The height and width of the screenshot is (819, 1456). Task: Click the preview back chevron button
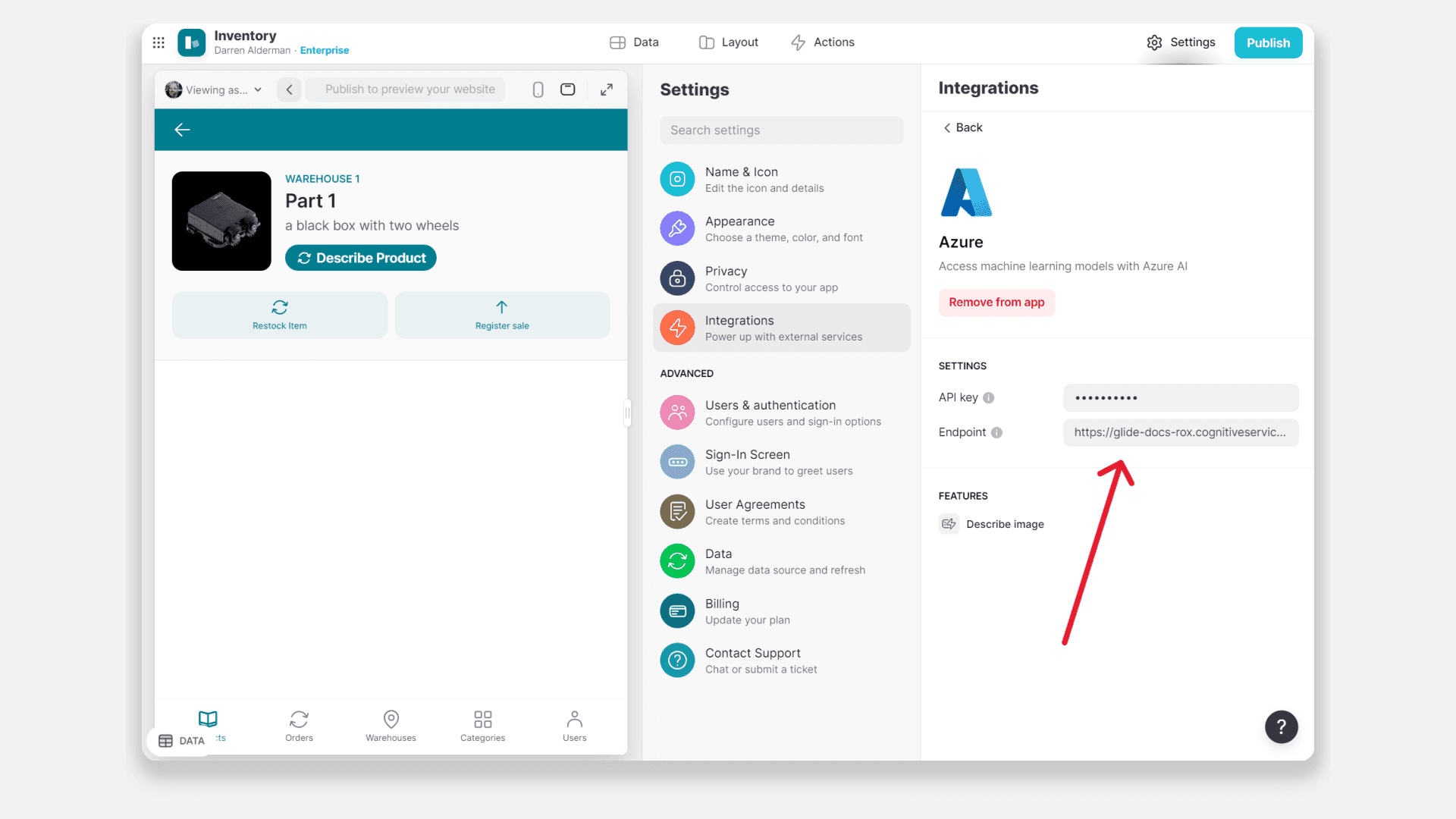289,89
